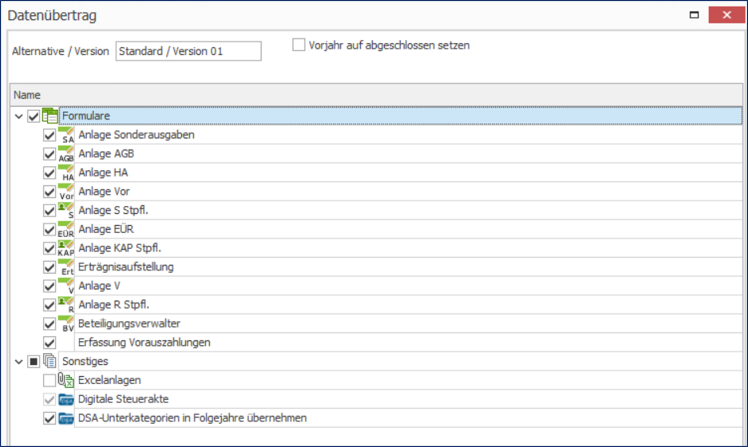The height and width of the screenshot is (447, 748).
Task: Select the Erträgnisaufstellung label
Action: (x=126, y=267)
